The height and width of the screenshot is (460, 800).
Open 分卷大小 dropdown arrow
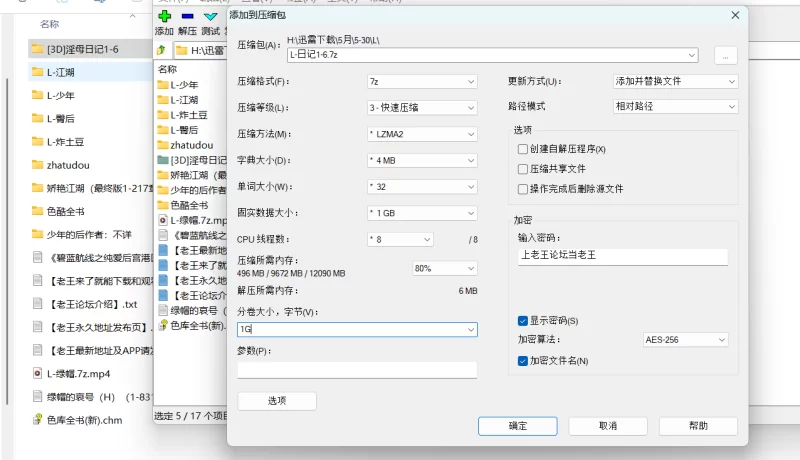point(470,330)
